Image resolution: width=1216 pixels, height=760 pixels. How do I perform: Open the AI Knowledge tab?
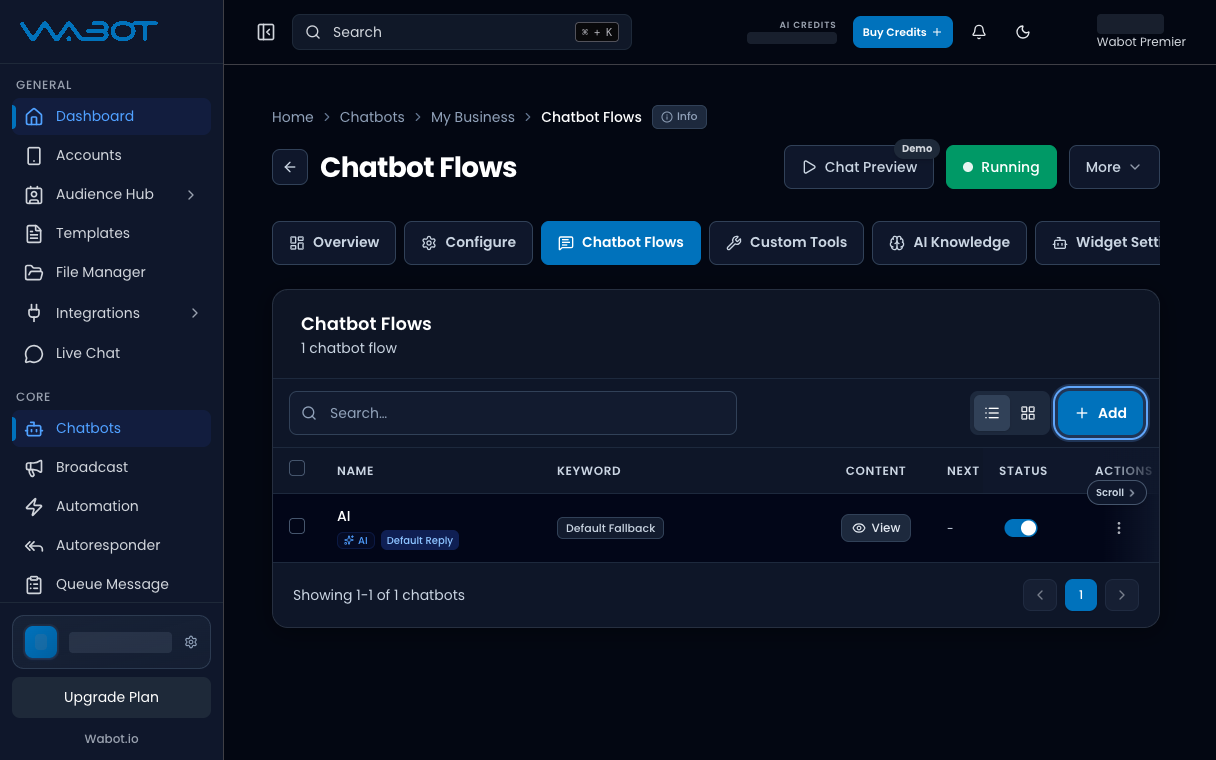(x=949, y=243)
